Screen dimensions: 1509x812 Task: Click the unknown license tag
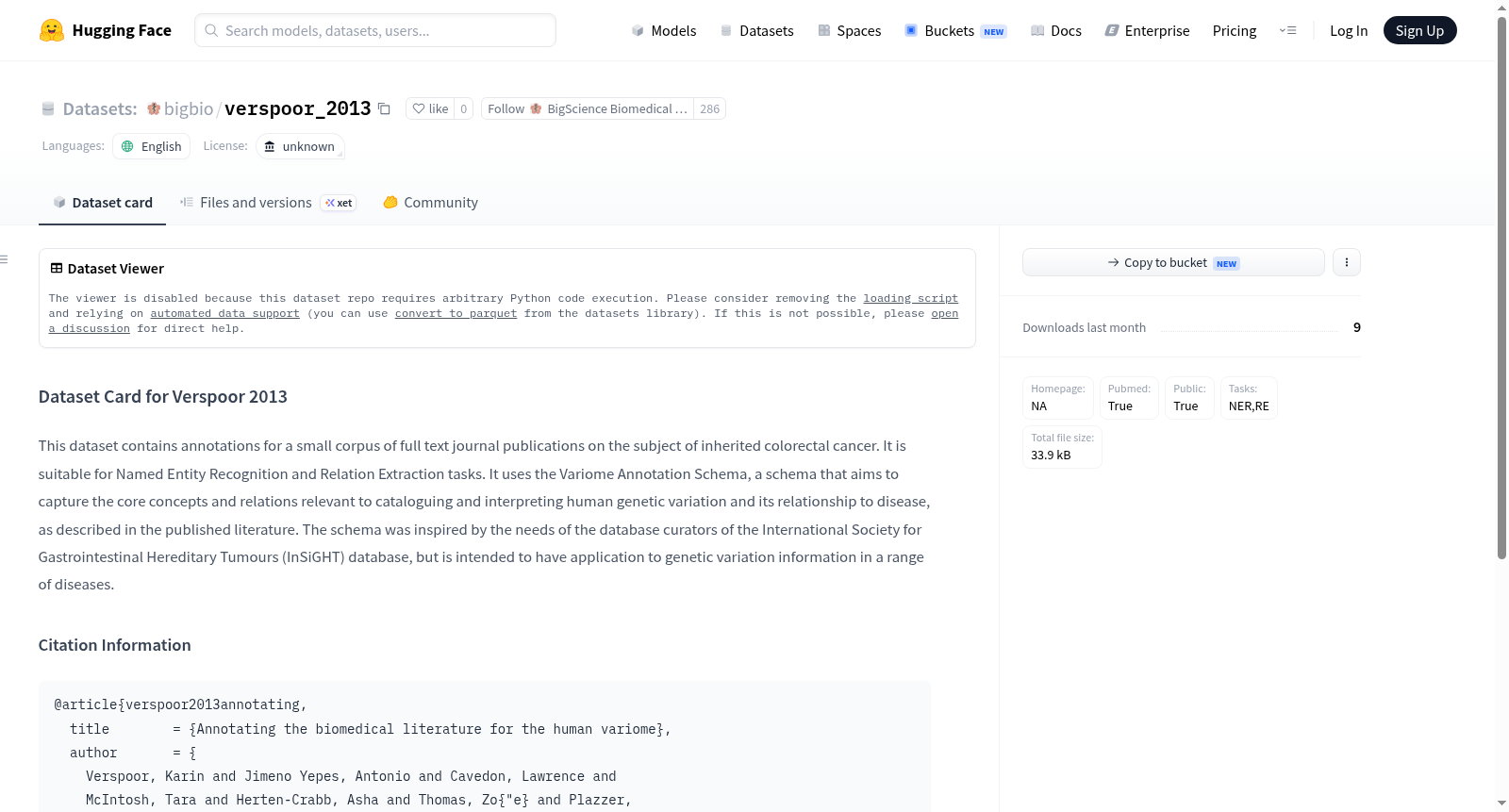(x=299, y=146)
